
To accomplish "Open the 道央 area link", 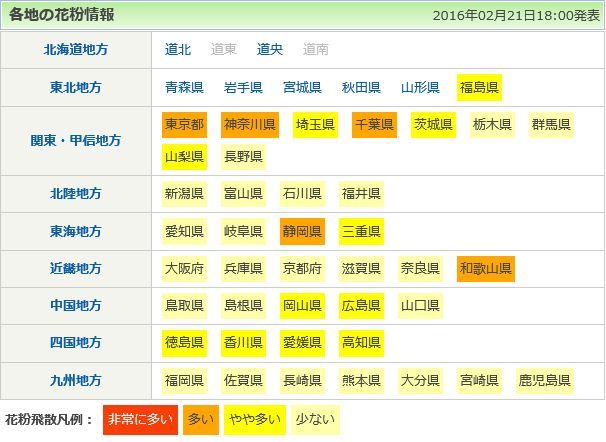I will (270, 49).
